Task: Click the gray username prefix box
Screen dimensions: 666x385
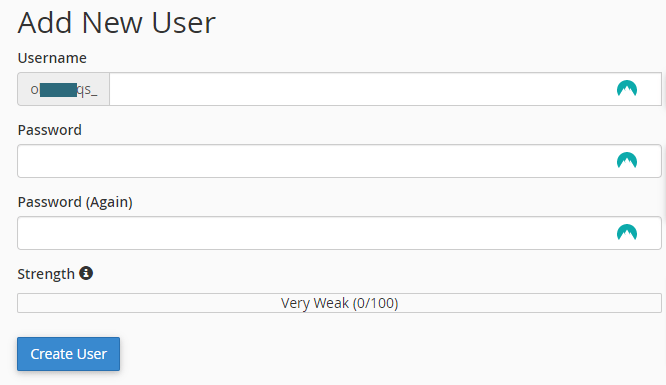Action: pyautogui.click(x=63, y=89)
